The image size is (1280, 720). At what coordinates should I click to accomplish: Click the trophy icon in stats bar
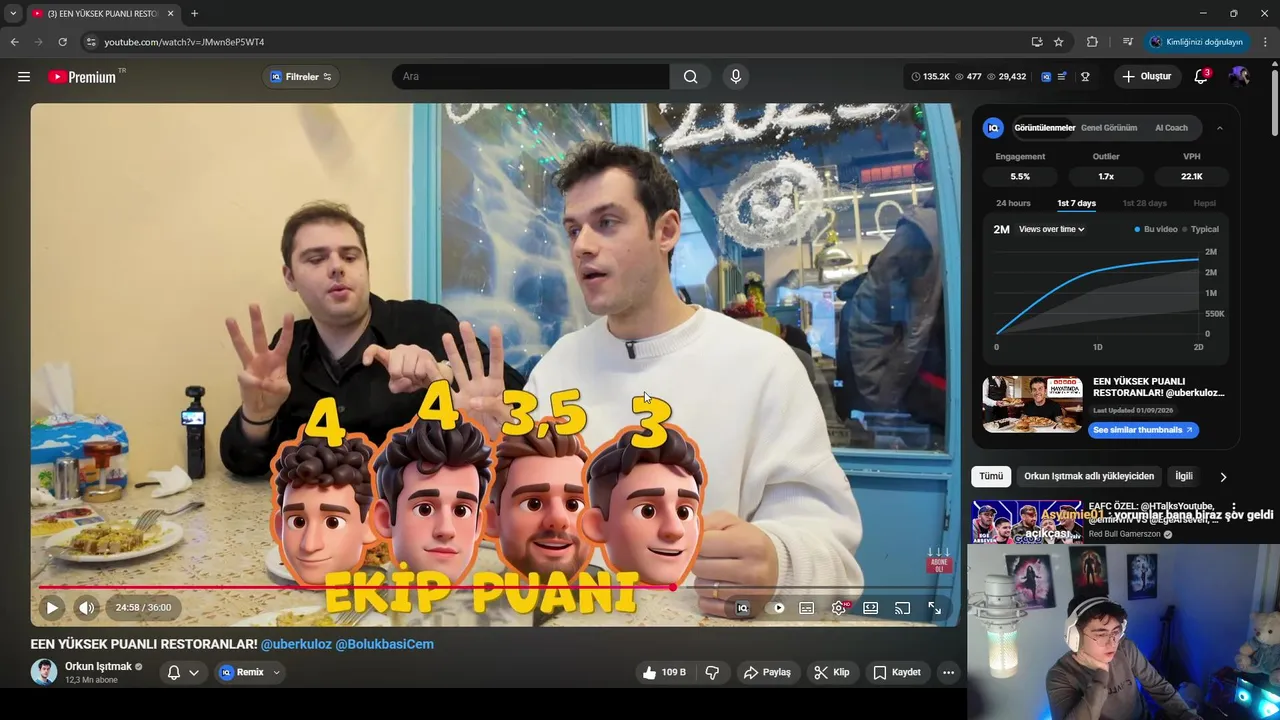coord(1085,77)
